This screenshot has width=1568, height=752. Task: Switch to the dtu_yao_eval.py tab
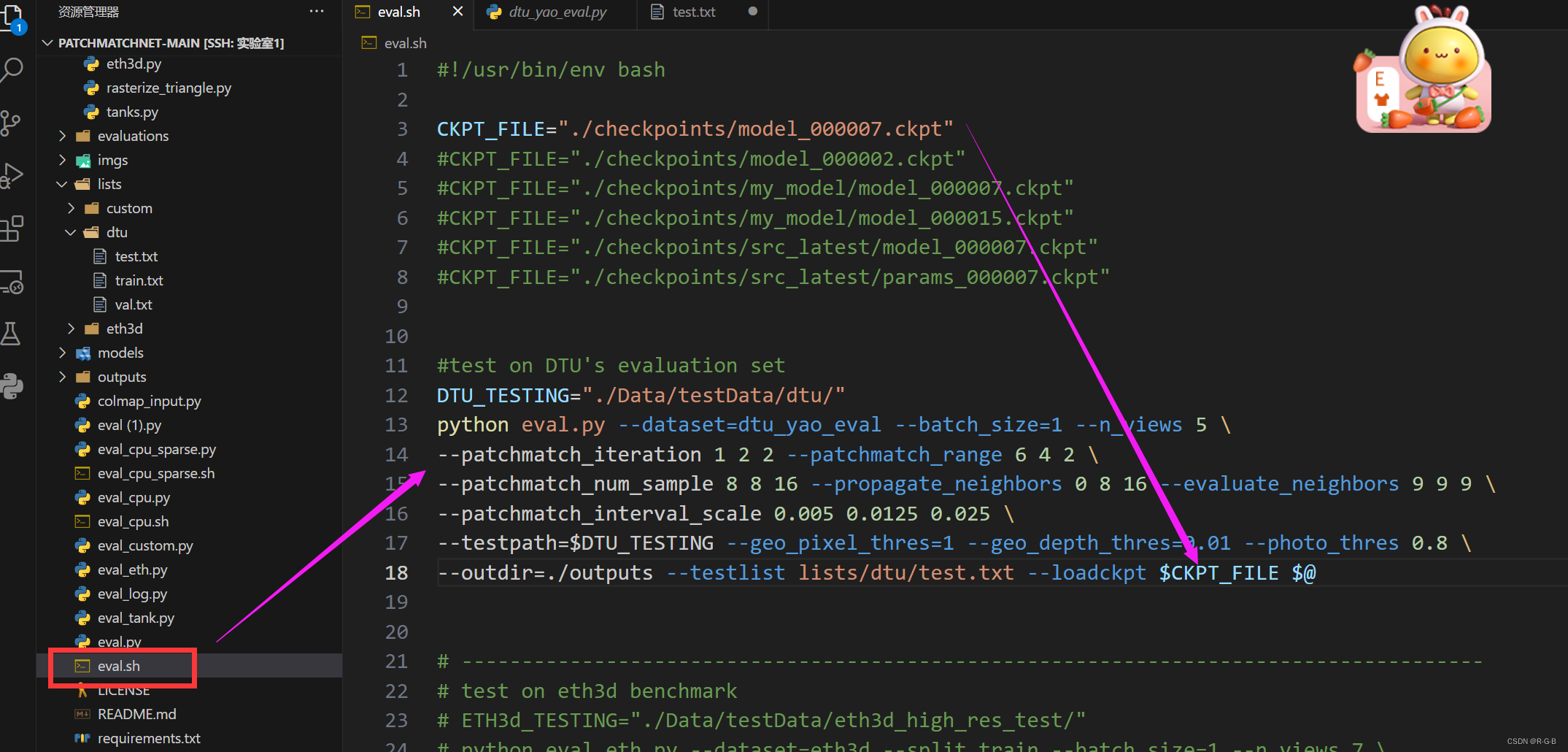tap(557, 12)
